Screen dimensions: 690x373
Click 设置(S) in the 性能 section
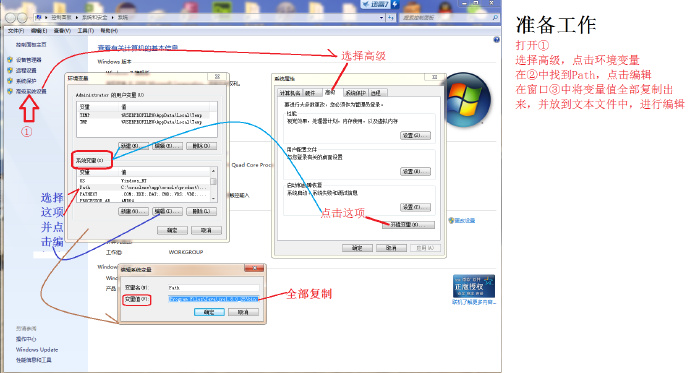pos(415,135)
